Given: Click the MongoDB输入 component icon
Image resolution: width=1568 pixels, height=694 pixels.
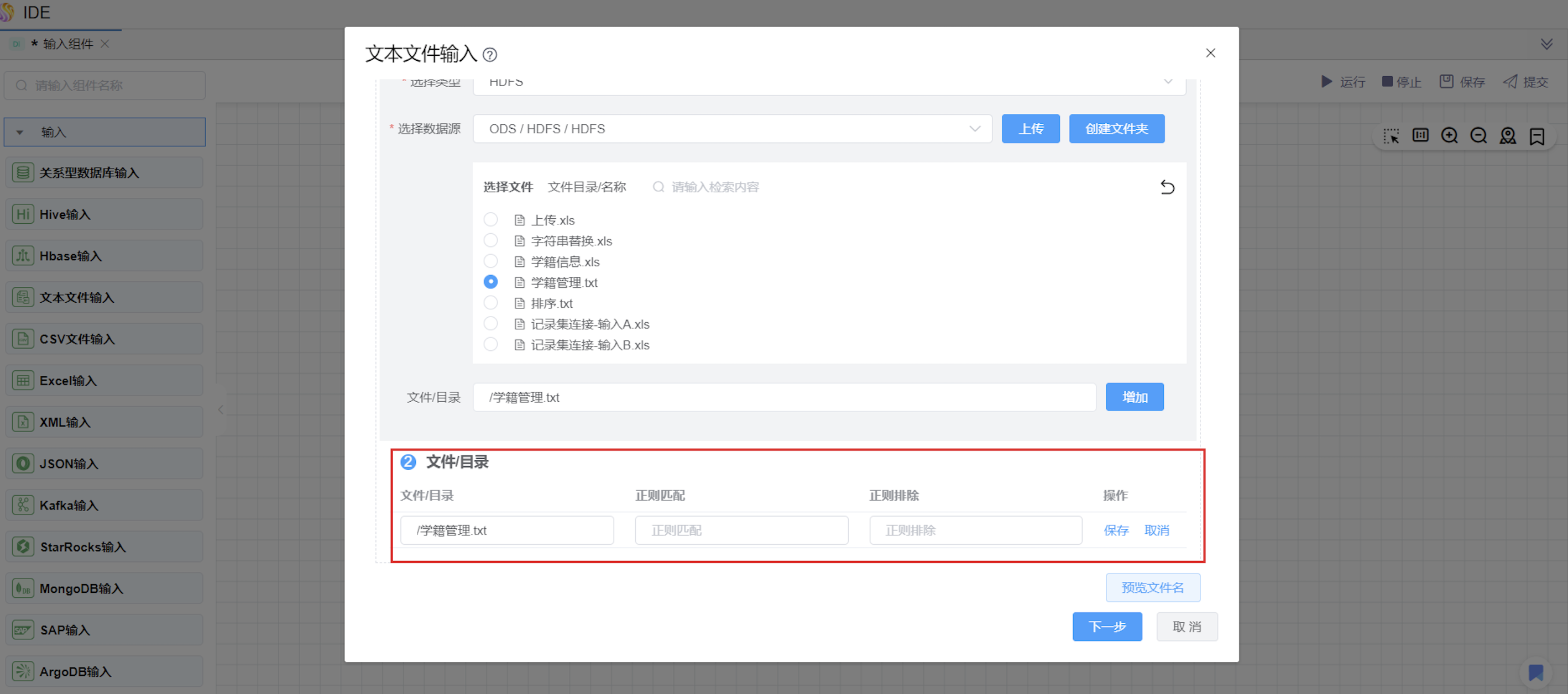Looking at the screenshot, I should (23, 588).
